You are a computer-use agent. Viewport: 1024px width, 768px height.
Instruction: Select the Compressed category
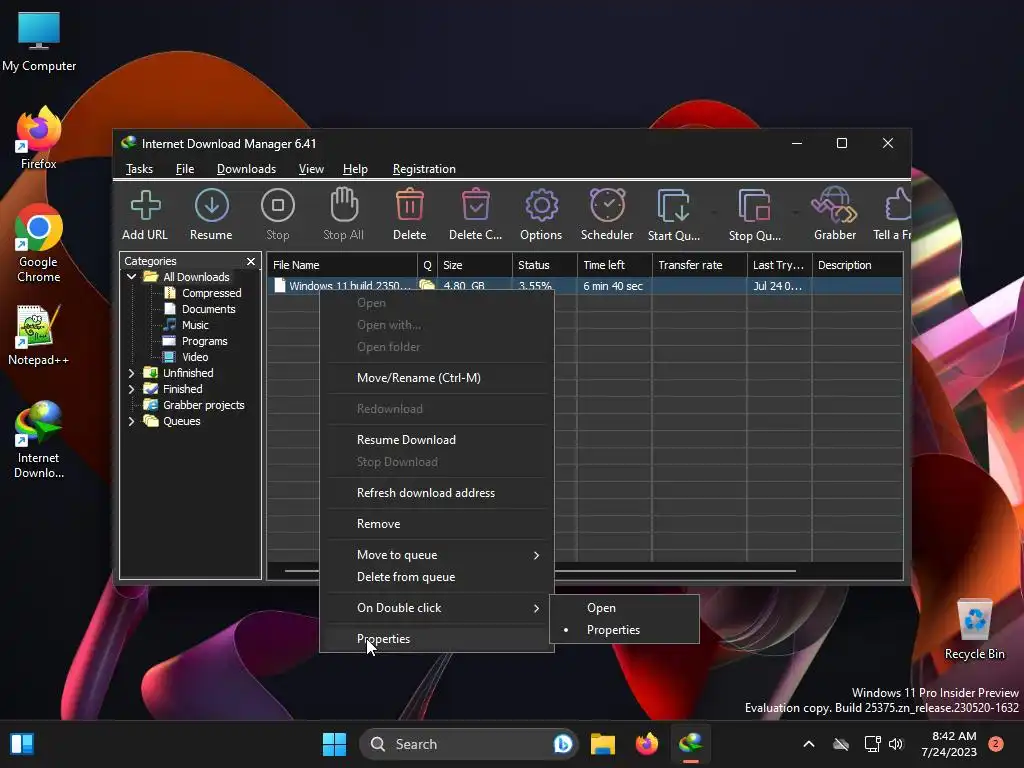(211, 293)
